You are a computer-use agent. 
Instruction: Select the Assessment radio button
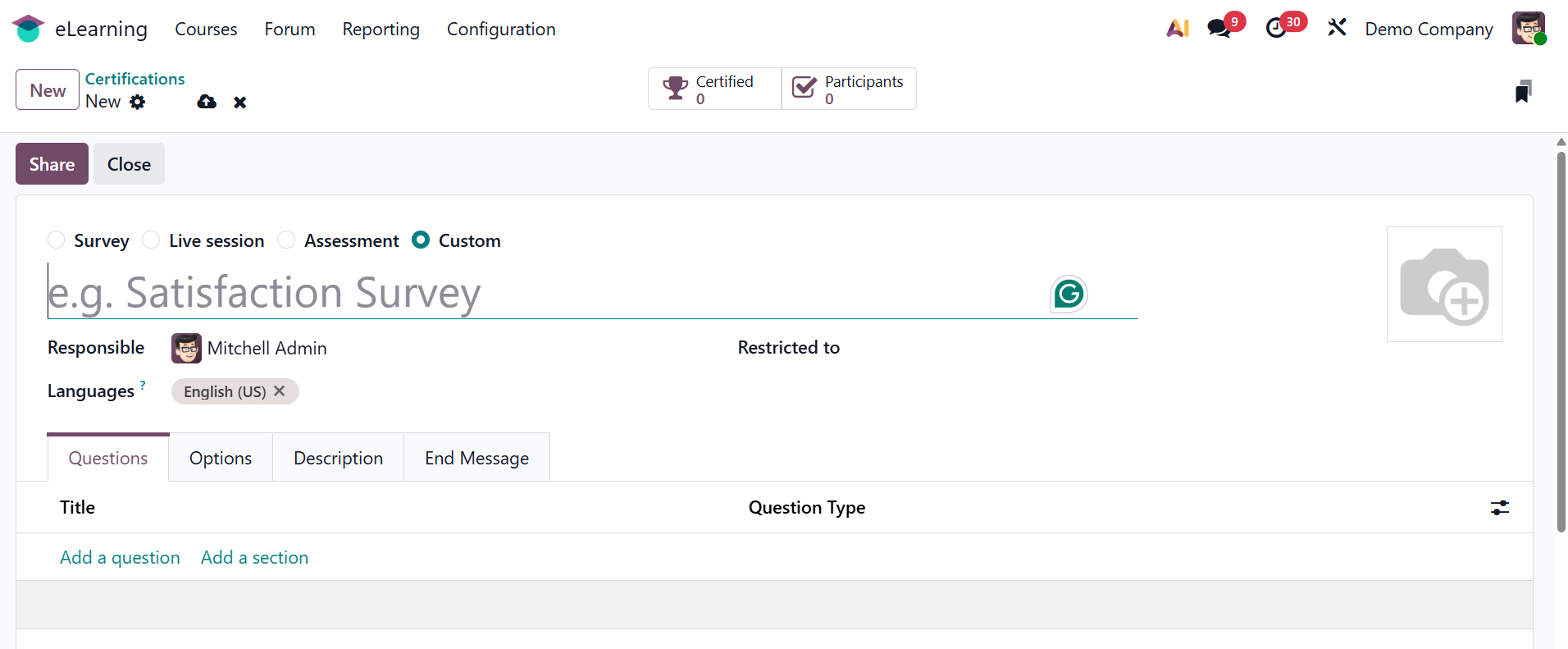286,240
